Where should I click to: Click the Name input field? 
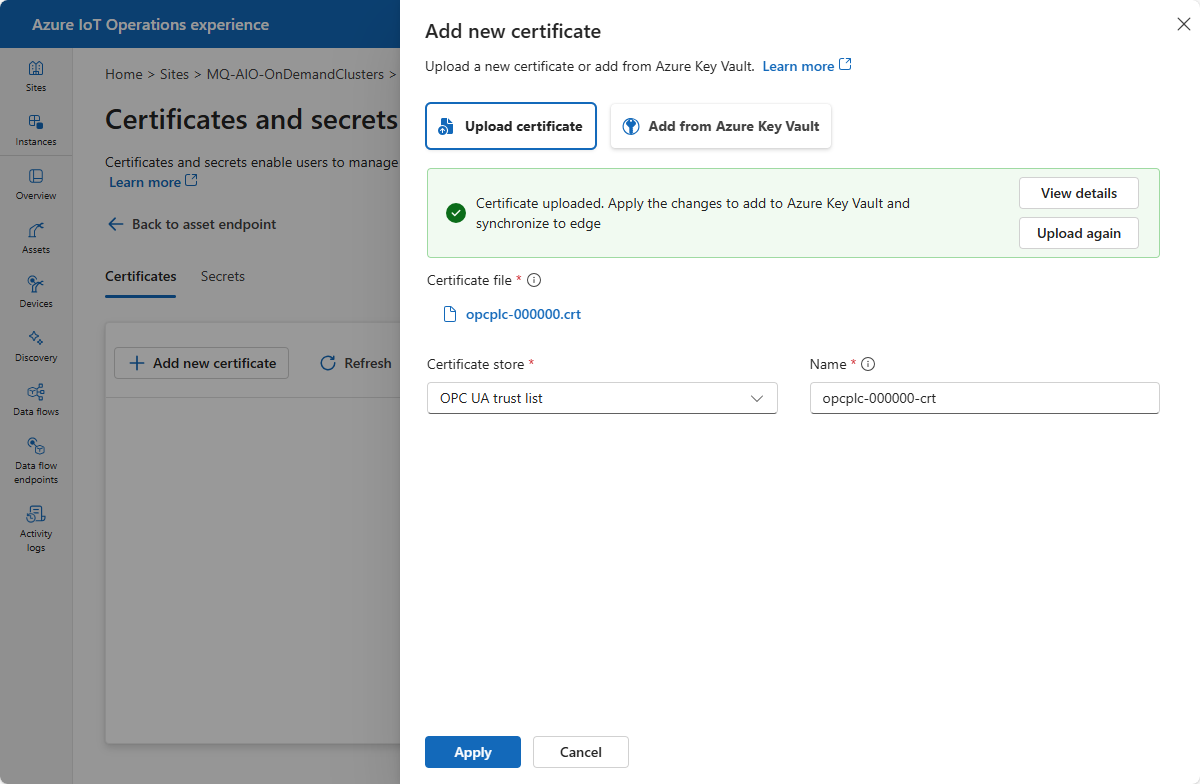(x=985, y=398)
